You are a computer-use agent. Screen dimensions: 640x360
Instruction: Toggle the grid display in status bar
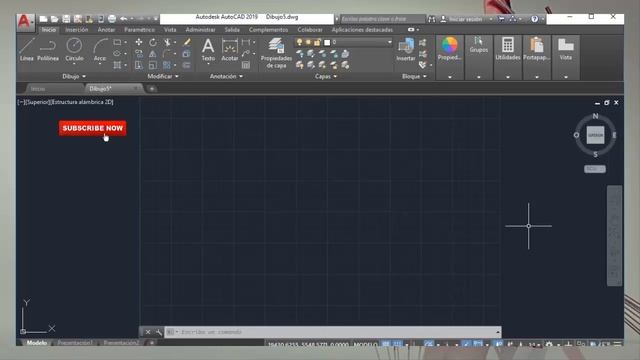pos(386,344)
